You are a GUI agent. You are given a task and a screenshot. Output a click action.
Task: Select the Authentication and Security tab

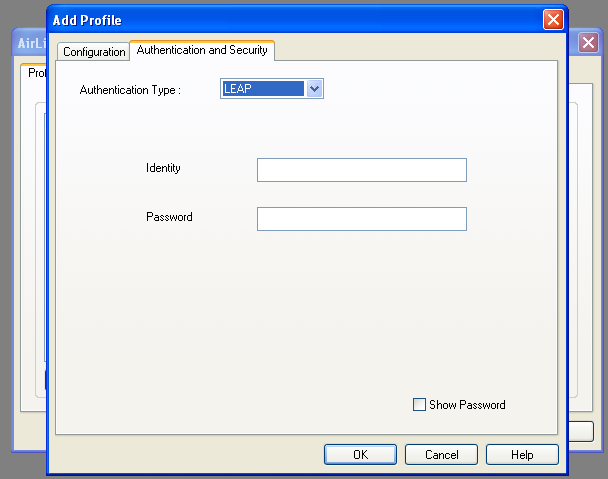202,50
